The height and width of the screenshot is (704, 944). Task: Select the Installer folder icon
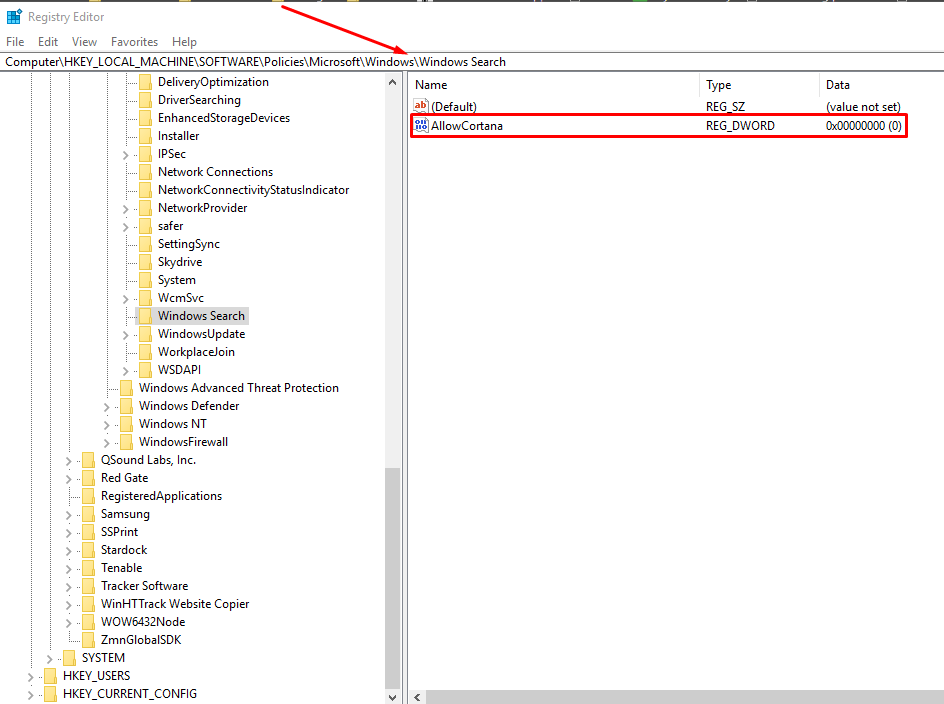(145, 136)
